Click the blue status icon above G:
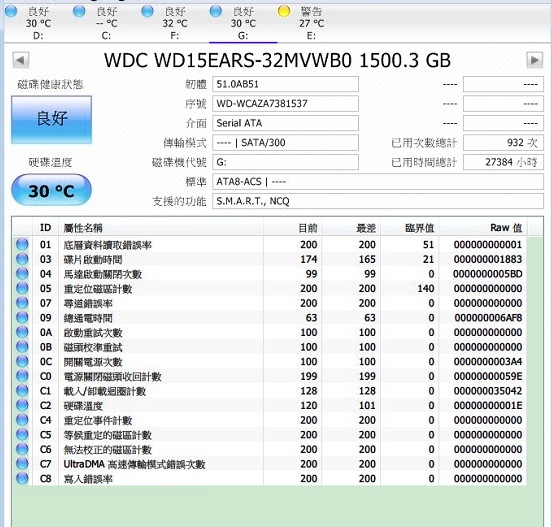This screenshot has height=527, width=552. [x=215, y=11]
